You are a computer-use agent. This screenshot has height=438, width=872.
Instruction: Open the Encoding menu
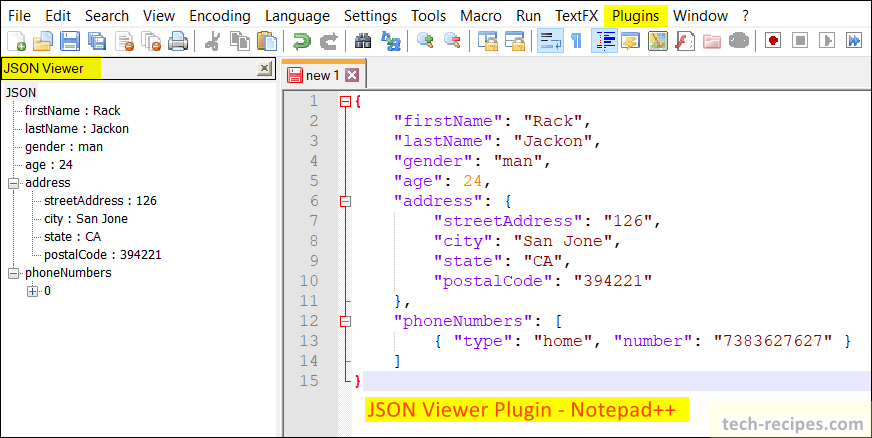[x=221, y=16]
